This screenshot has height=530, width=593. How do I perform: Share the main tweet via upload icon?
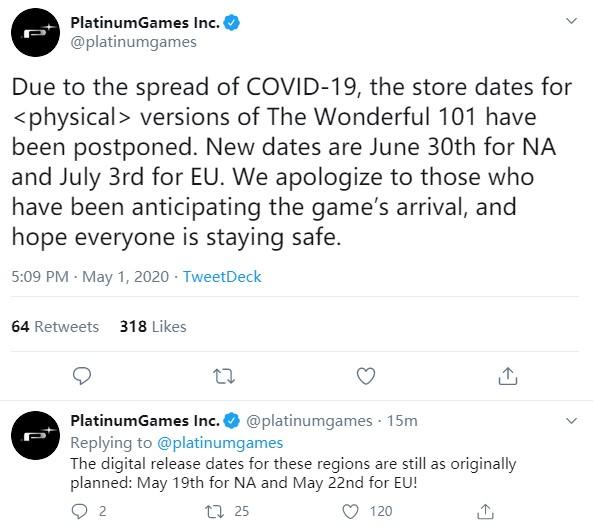pos(508,376)
